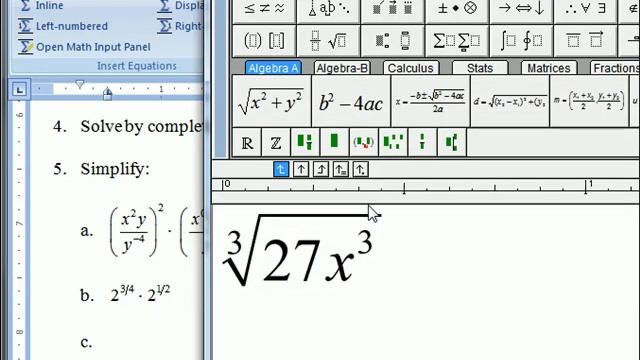Click the 'Insert Equations' group label
Image resolution: width=640 pixels, height=360 pixels.
point(137,66)
